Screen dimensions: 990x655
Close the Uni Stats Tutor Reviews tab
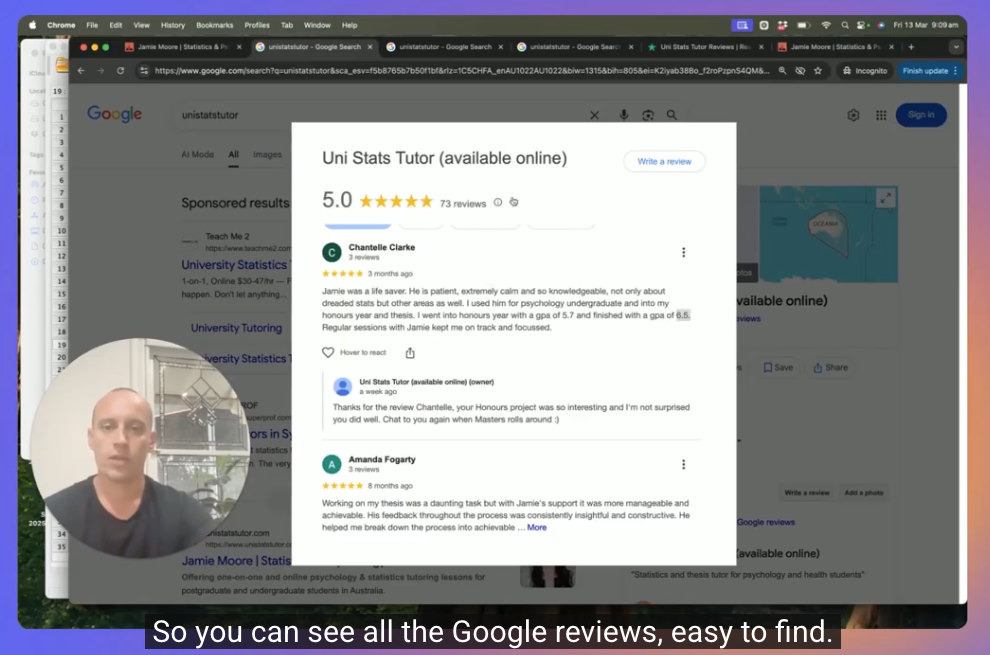click(x=761, y=47)
